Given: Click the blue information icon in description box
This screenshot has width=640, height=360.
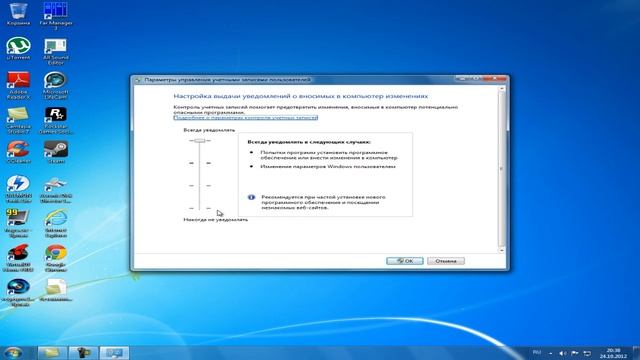Looking at the screenshot, I should click(x=251, y=197).
